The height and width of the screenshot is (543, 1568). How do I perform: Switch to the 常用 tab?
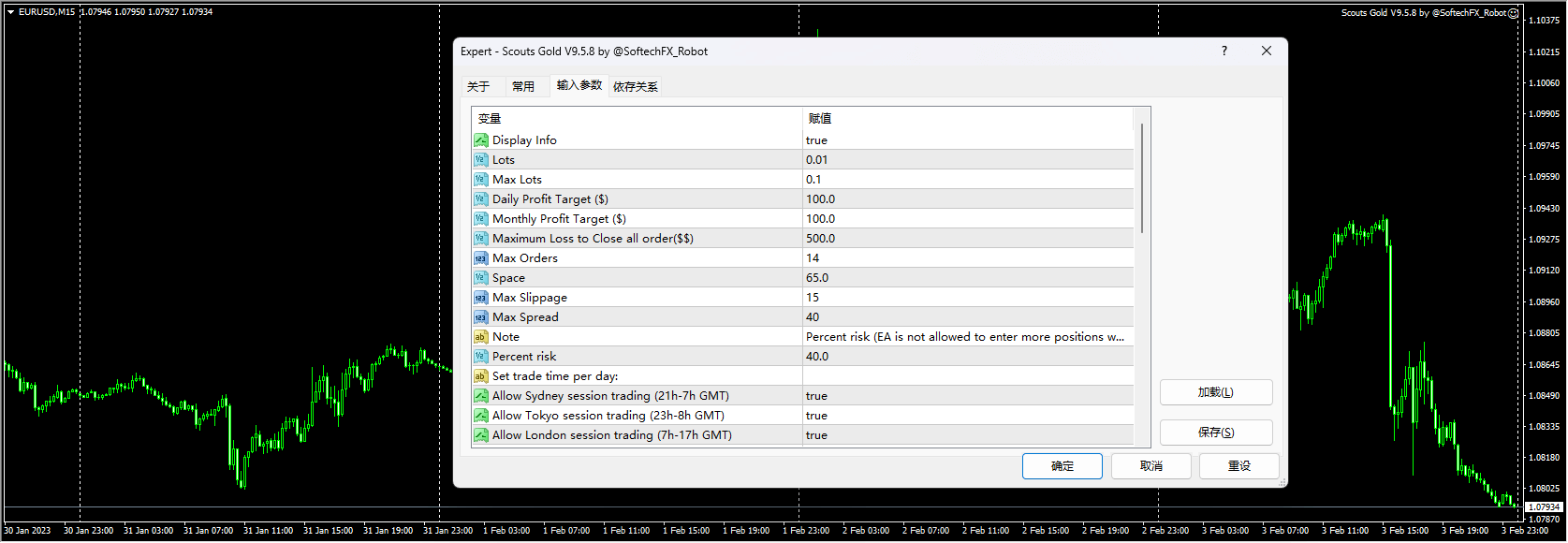(523, 87)
